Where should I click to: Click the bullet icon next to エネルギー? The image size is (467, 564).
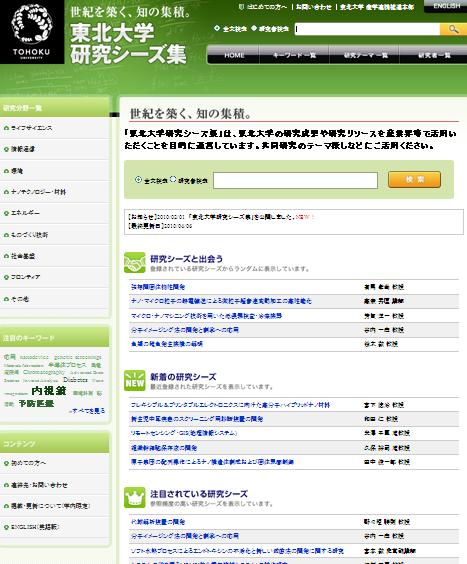click(x=6, y=213)
